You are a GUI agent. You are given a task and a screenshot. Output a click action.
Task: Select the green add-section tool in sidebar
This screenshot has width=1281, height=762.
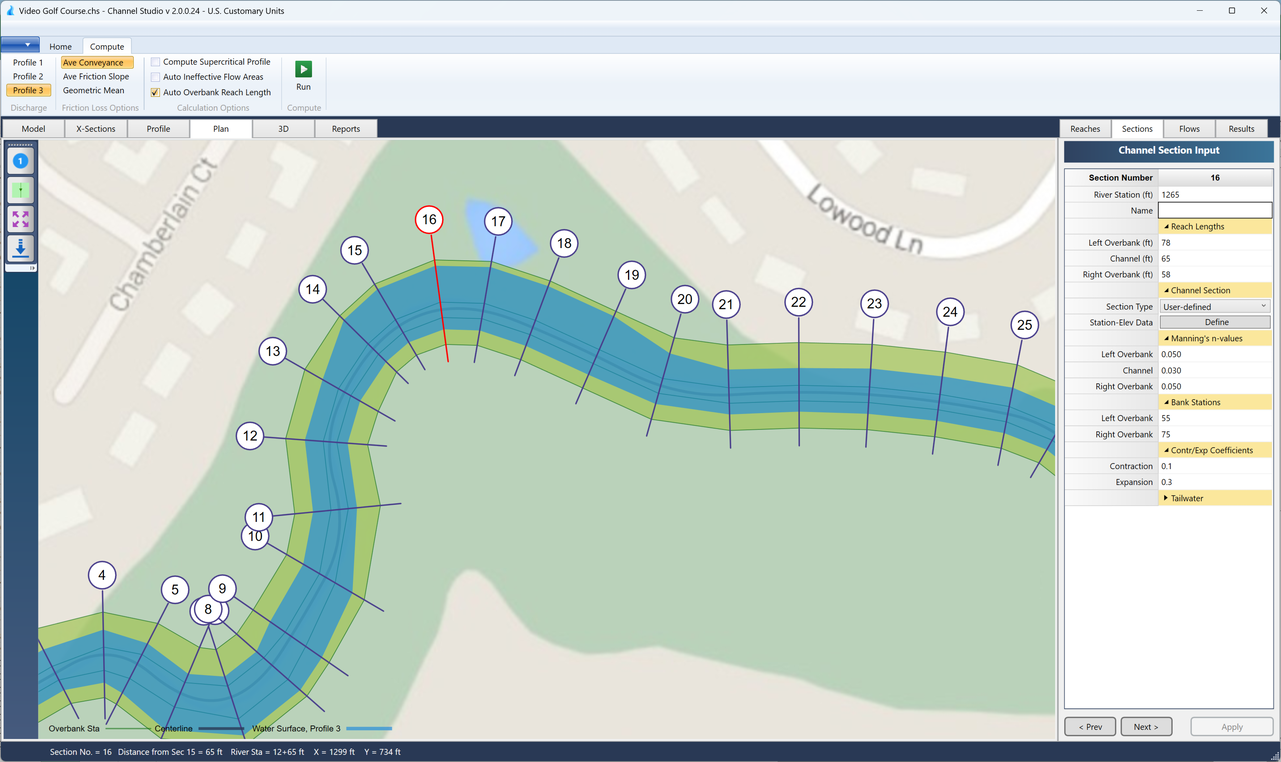[x=20, y=189]
